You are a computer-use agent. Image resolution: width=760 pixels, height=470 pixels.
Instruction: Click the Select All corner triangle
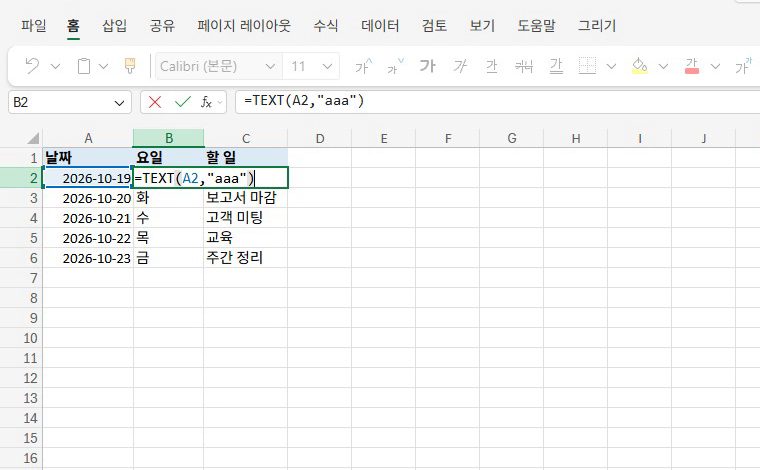pyautogui.click(x=32, y=139)
